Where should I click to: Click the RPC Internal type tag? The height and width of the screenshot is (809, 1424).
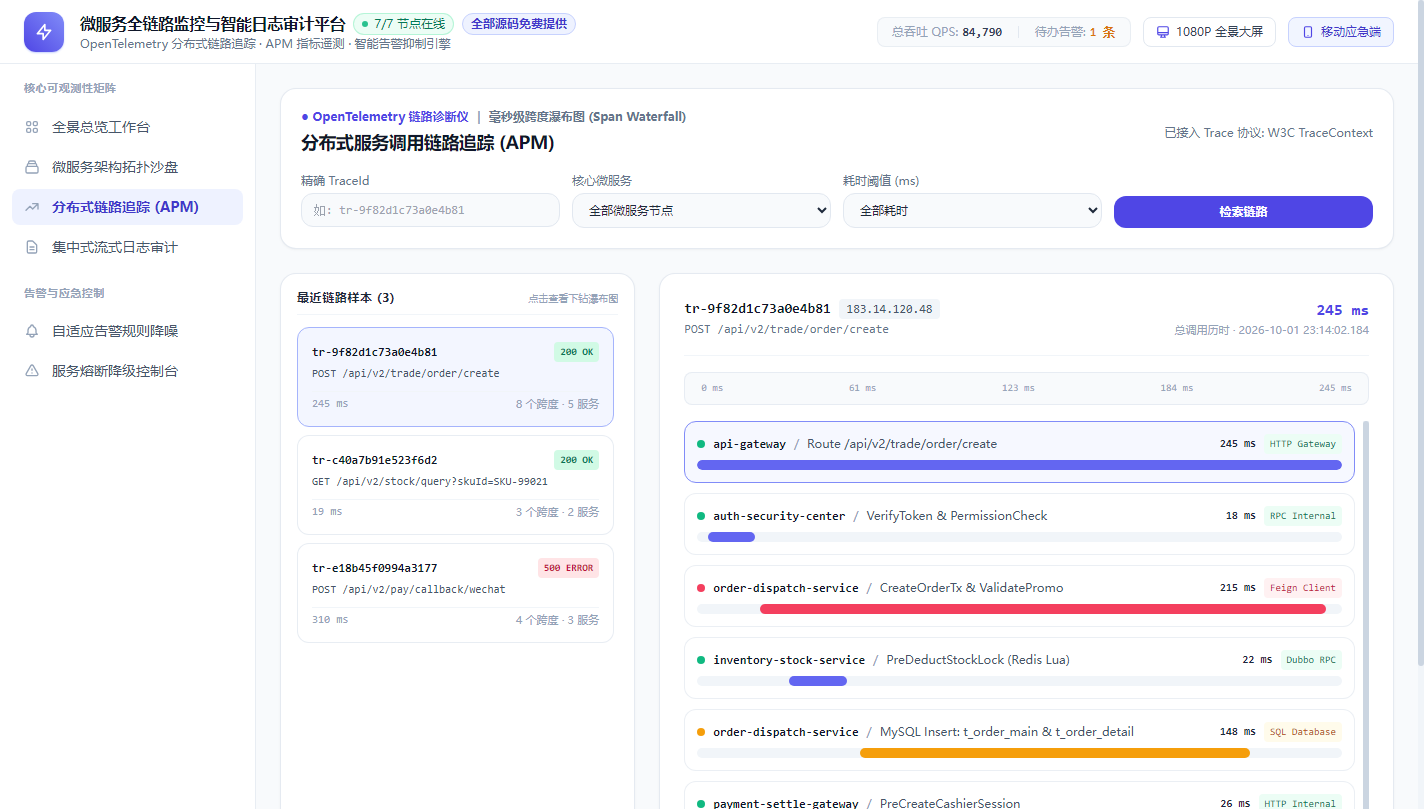(1303, 516)
